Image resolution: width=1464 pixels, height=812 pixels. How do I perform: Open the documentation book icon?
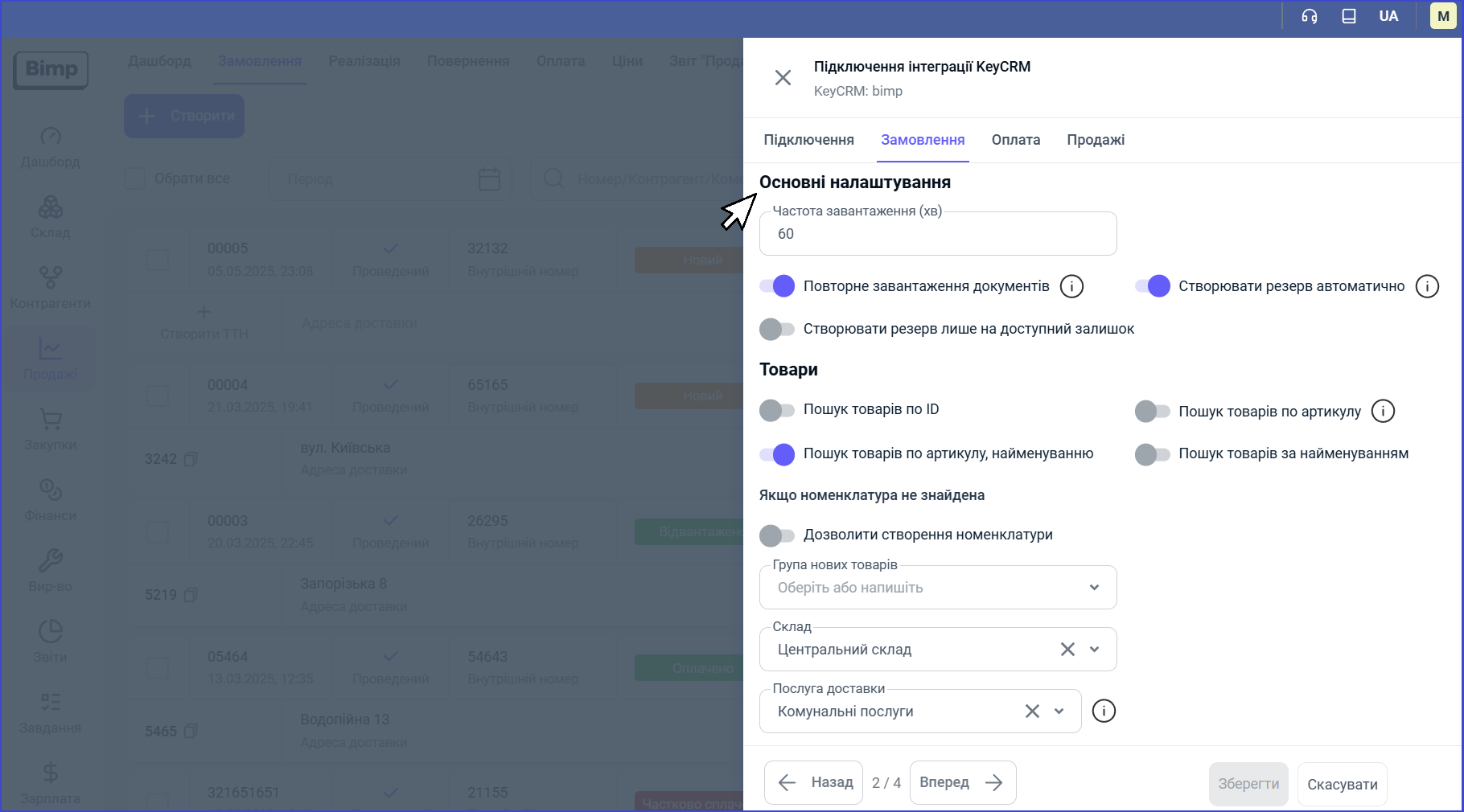1349,16
